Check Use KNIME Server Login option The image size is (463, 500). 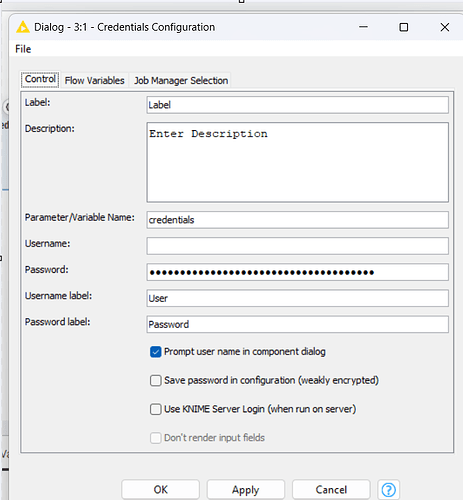[x=156, y=409]
